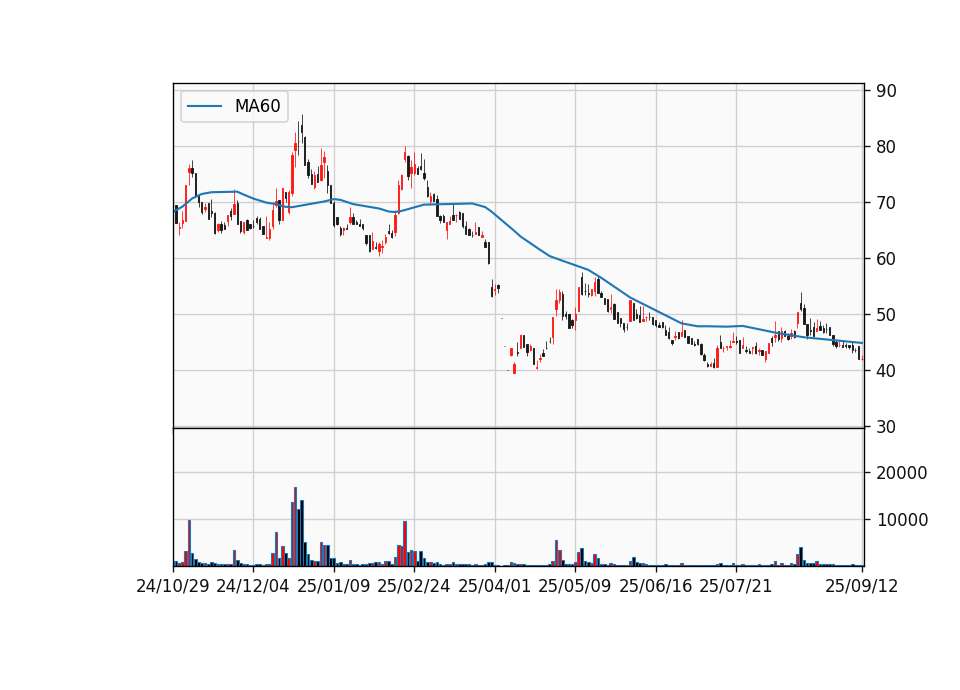This screenshot has height=690, width=960.
Task: Click the price axis value 80
Action: point(887,147)
